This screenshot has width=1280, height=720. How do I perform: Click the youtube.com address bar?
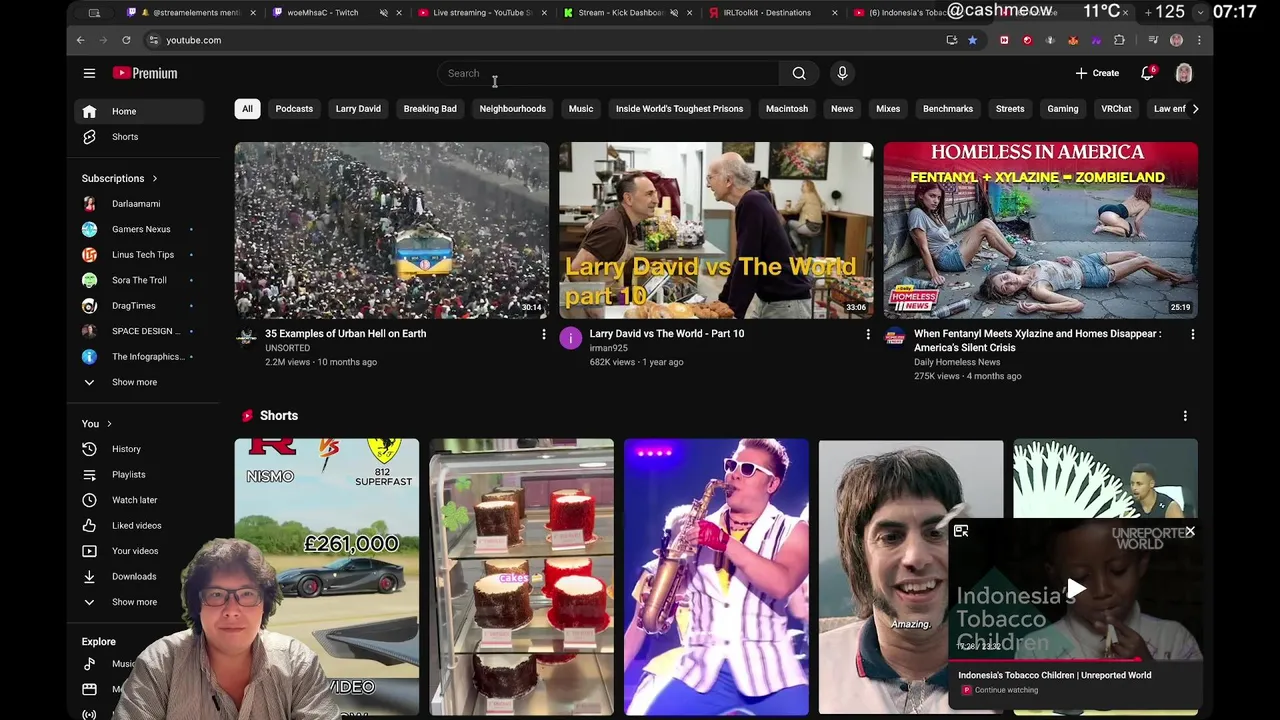tap(540, 40)
